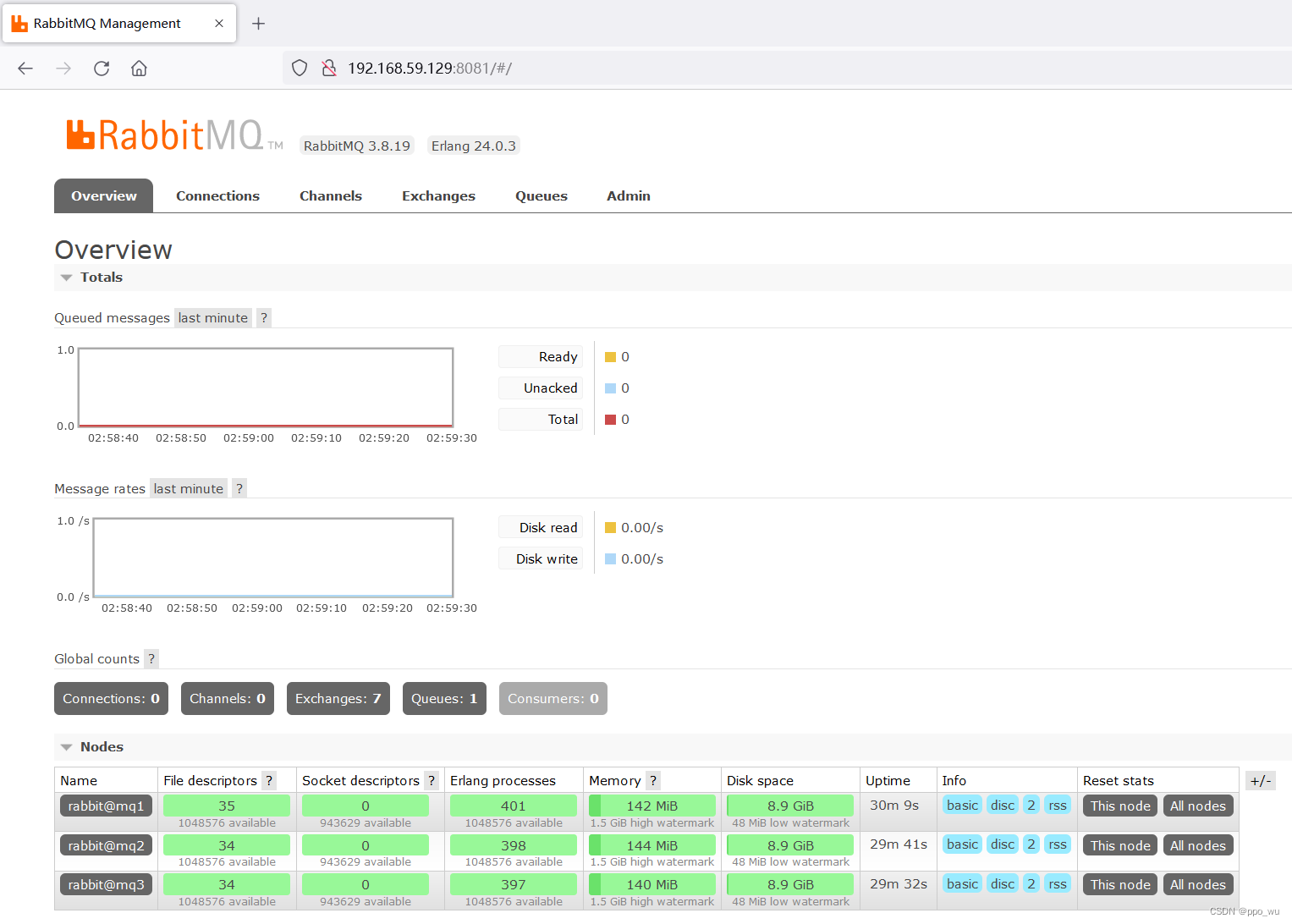Reset stats on This node for rabbit@mq2
The image size is (1292, 924).
click(1120, 846)
